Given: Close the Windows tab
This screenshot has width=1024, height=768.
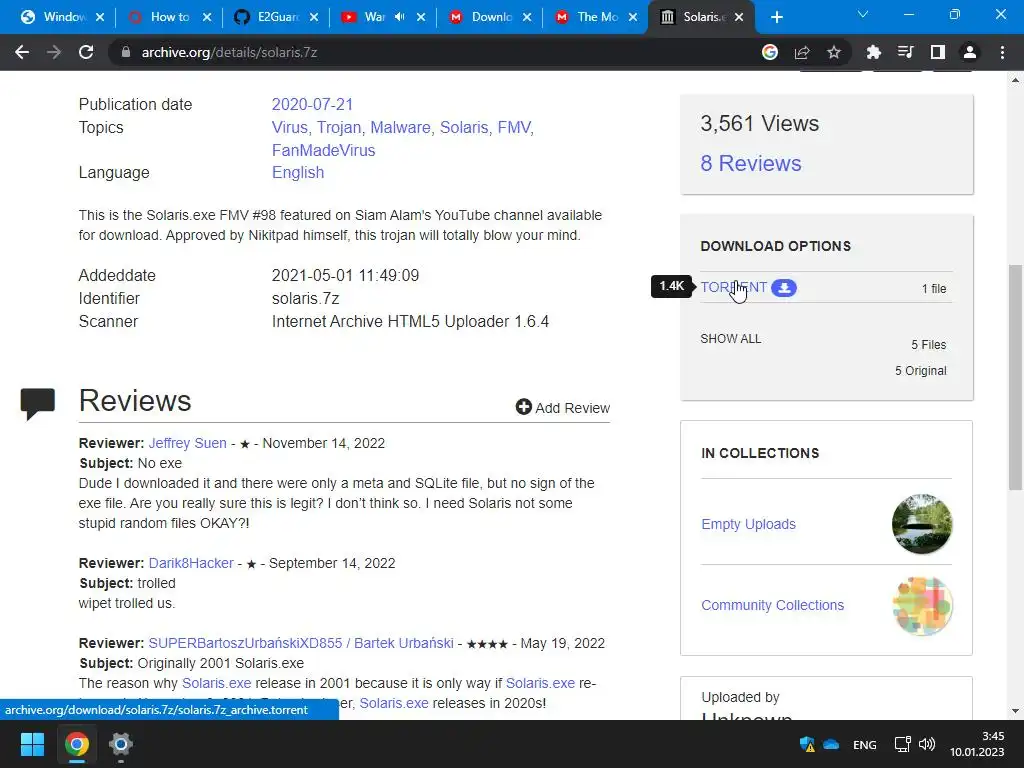Looking at the screenshot, I should (x=100, y=17).
